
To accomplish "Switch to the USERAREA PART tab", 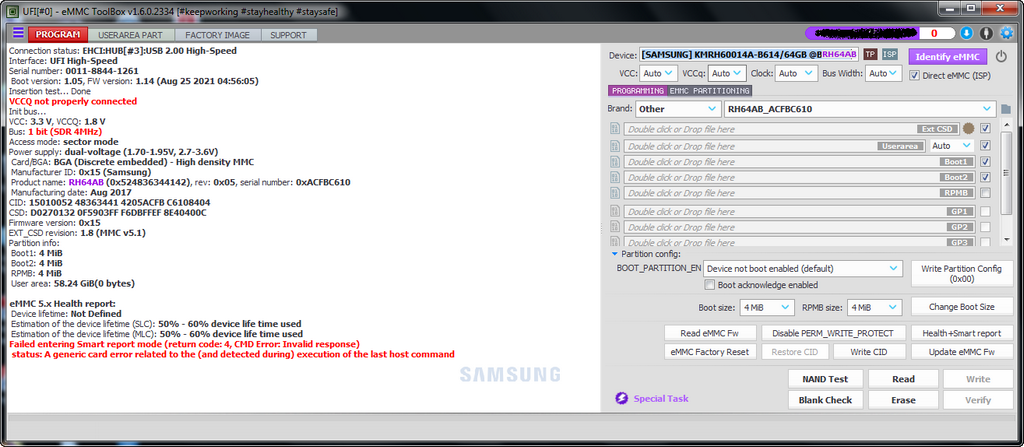I will [131, 35].
